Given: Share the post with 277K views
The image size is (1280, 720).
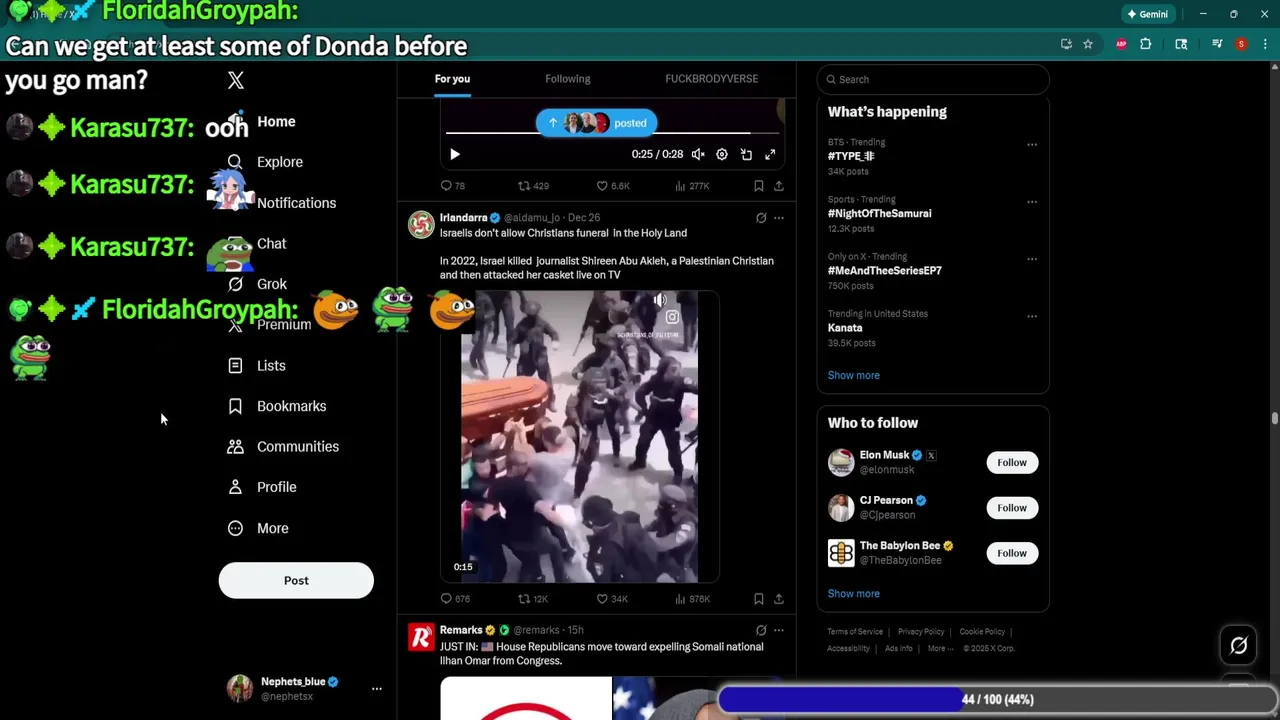Looking at the screenshot, I should point(779,186).
